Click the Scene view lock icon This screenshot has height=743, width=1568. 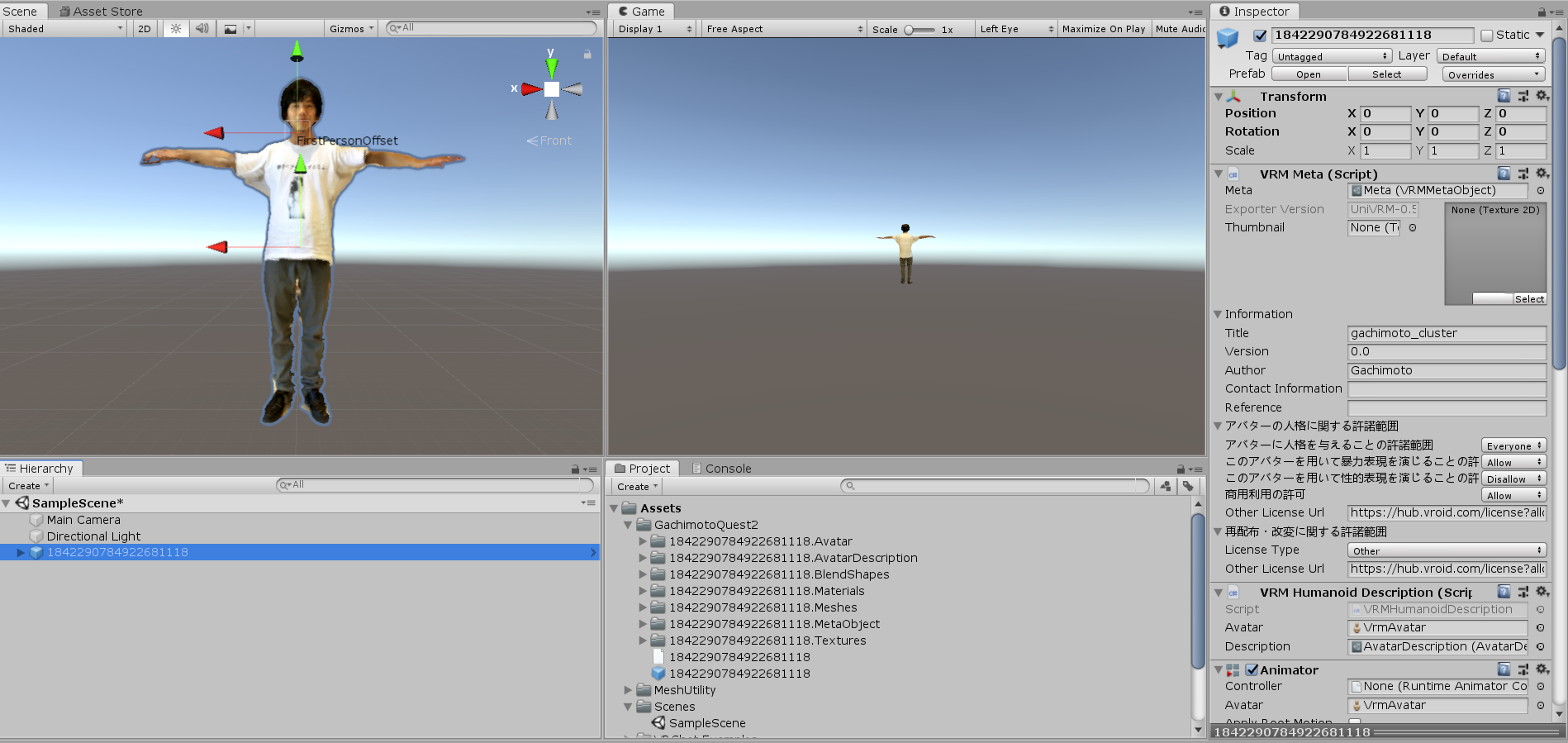pos(587,55)
